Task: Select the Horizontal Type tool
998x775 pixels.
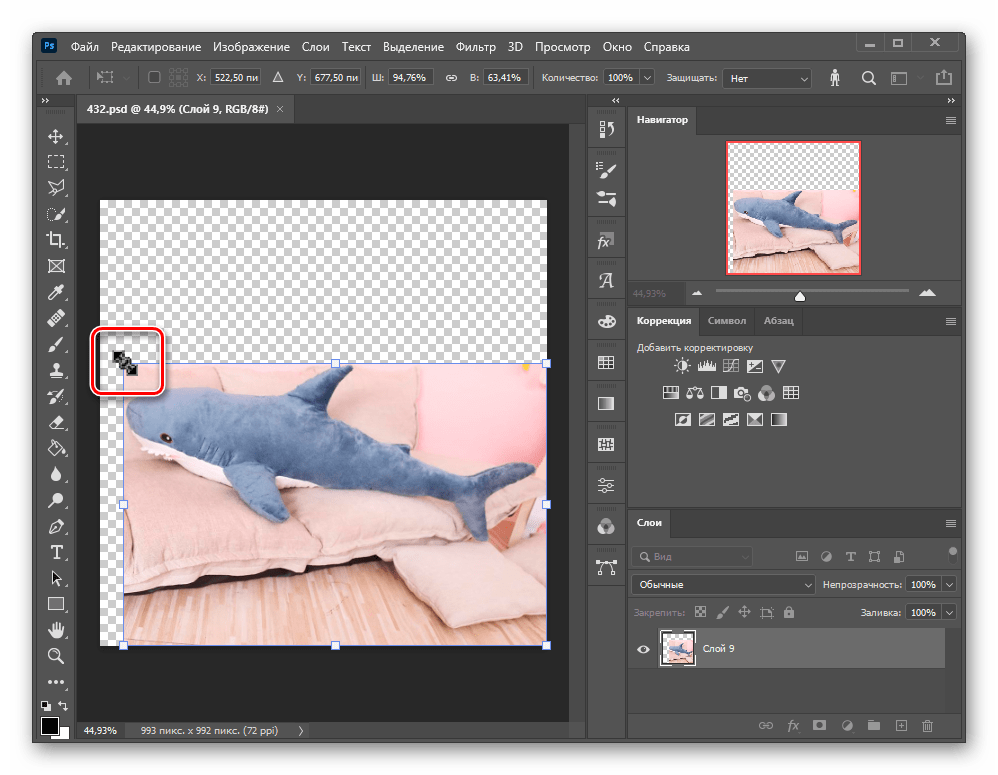Action: (56, 552)
